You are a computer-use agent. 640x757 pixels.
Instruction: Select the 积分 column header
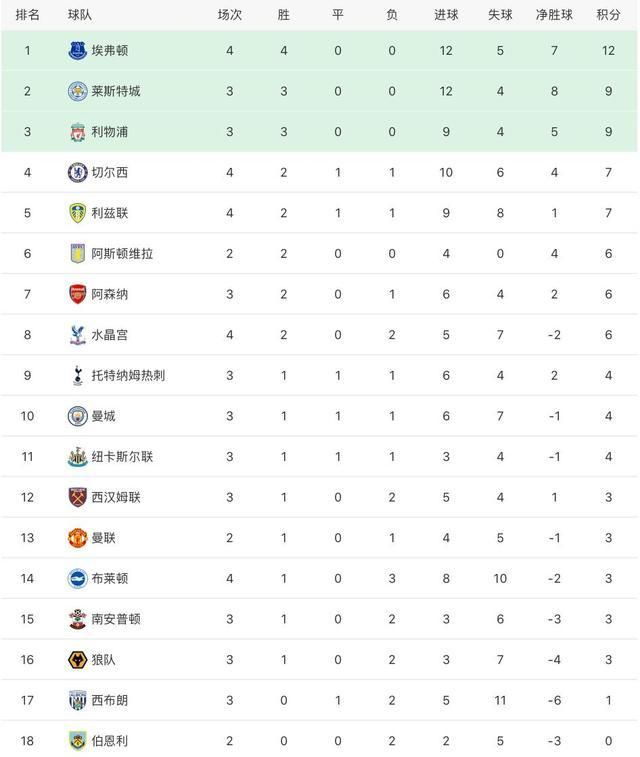[x=608, y=15]
